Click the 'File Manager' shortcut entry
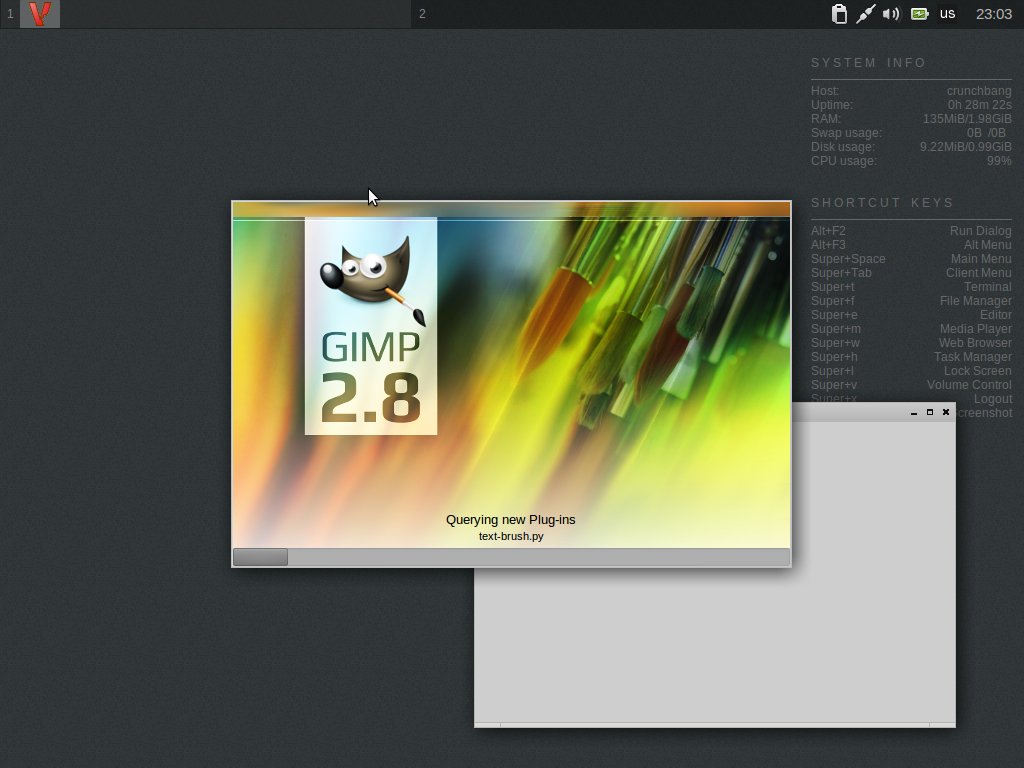Viewport: 1024px width, 768px height. [x=976, y=301]
